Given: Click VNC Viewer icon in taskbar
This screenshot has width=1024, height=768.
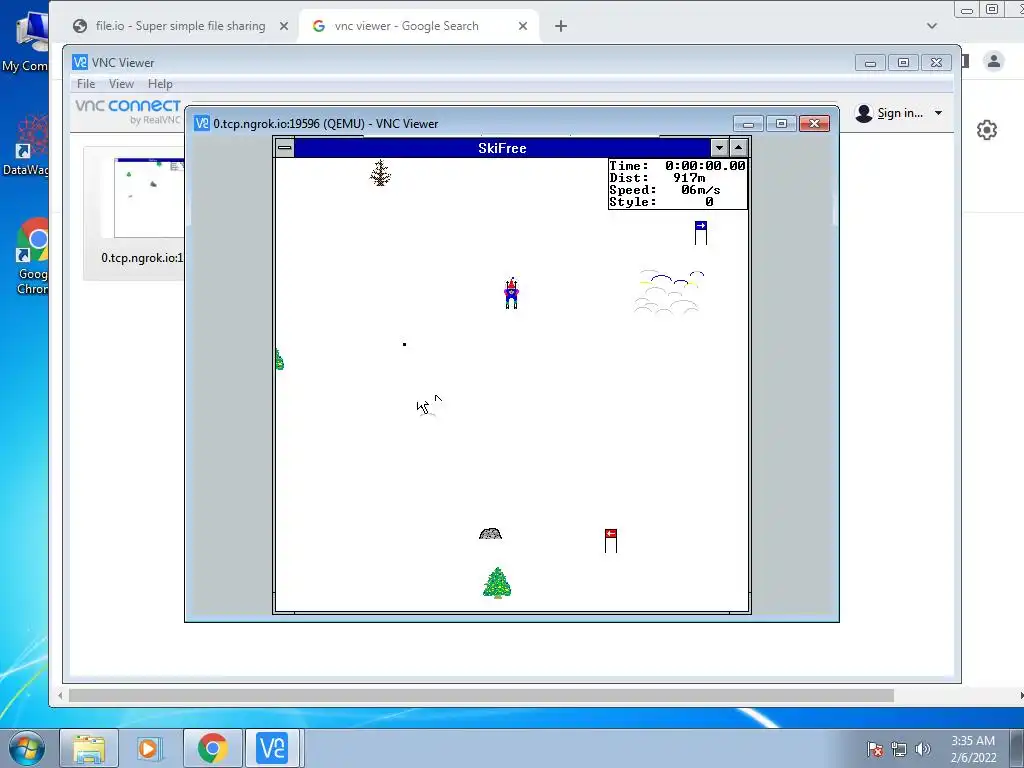Looking at the screenshot, I should 272,748.
